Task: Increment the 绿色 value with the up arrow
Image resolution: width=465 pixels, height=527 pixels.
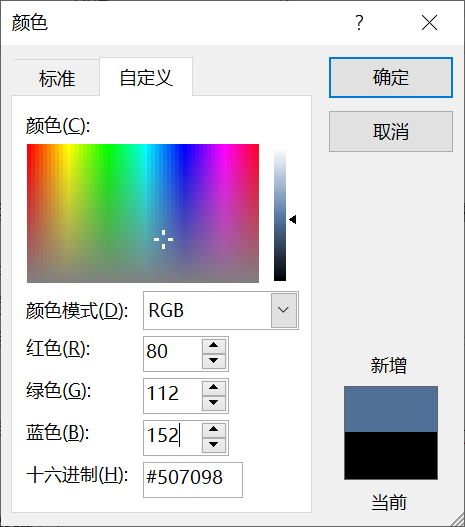Action: click(x=214, y=388)
